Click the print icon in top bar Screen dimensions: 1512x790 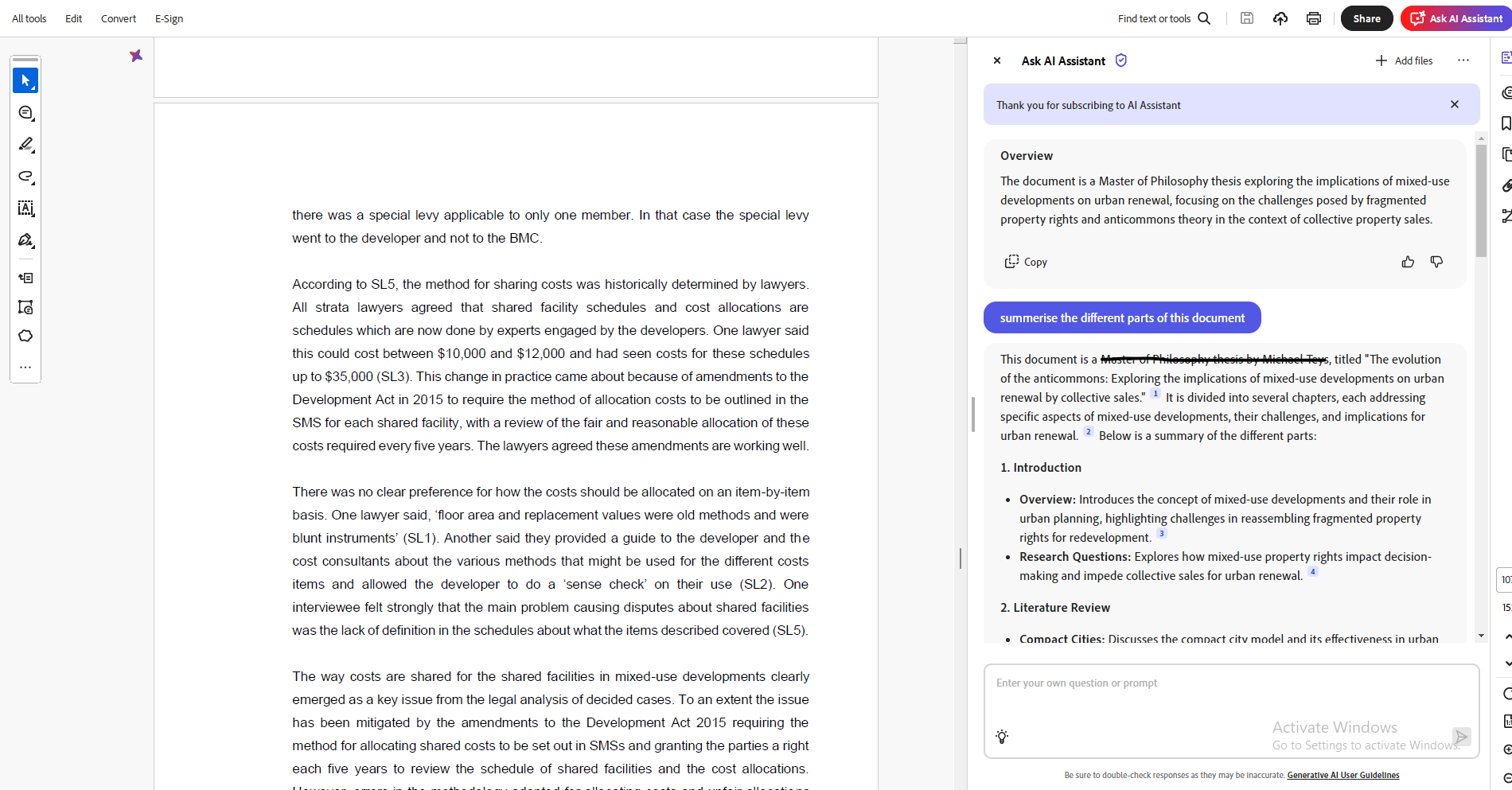pos(1313,18)
